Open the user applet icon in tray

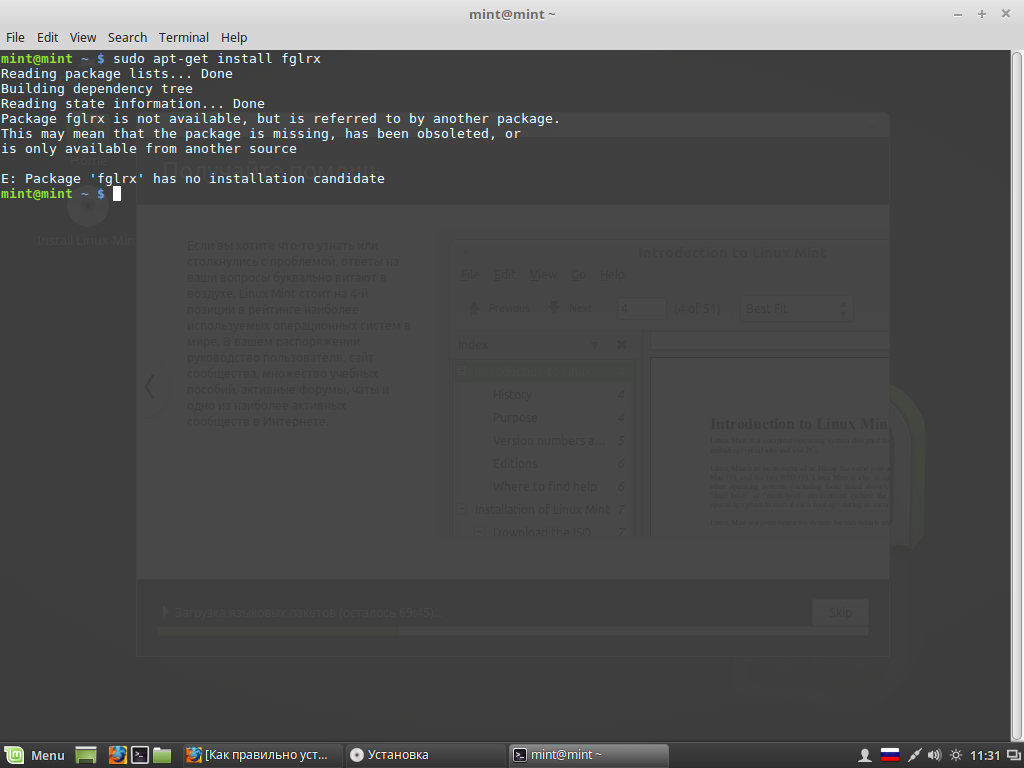(866, 755)
